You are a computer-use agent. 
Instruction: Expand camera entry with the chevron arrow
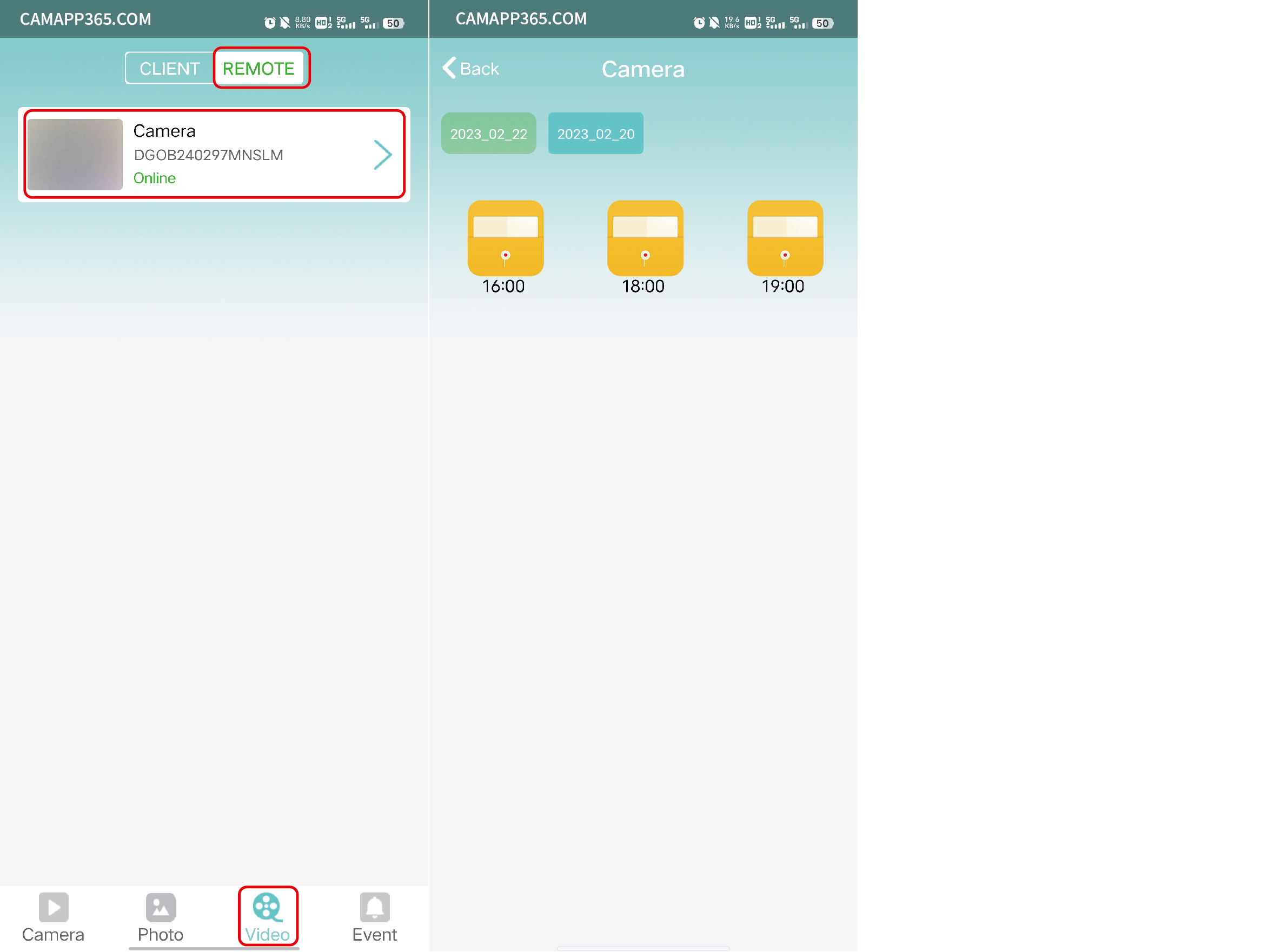click(x=383, y=155)
